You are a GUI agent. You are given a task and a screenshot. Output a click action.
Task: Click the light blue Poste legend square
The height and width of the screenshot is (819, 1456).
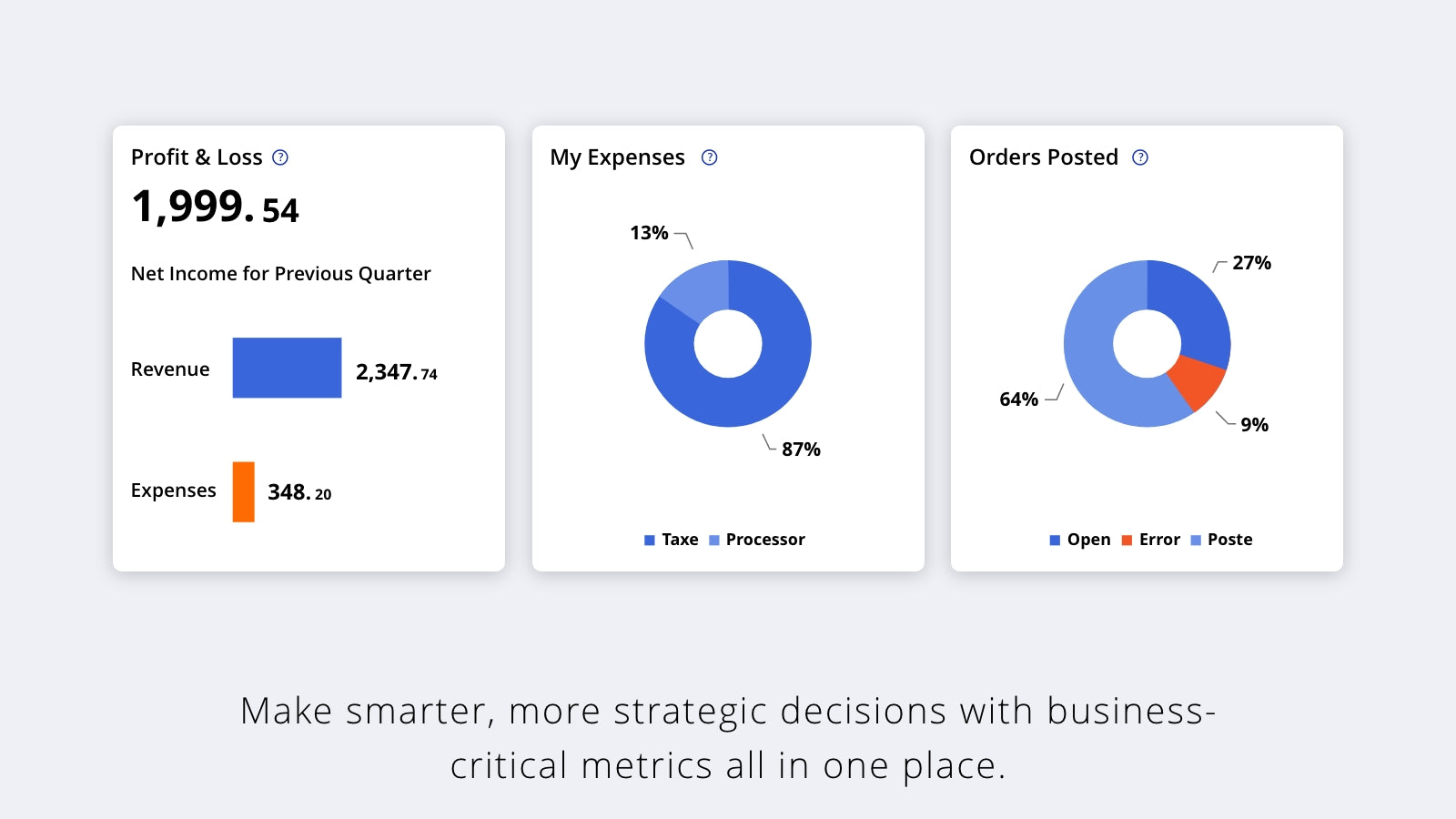pyautogui.click(x=1196, y=541)
